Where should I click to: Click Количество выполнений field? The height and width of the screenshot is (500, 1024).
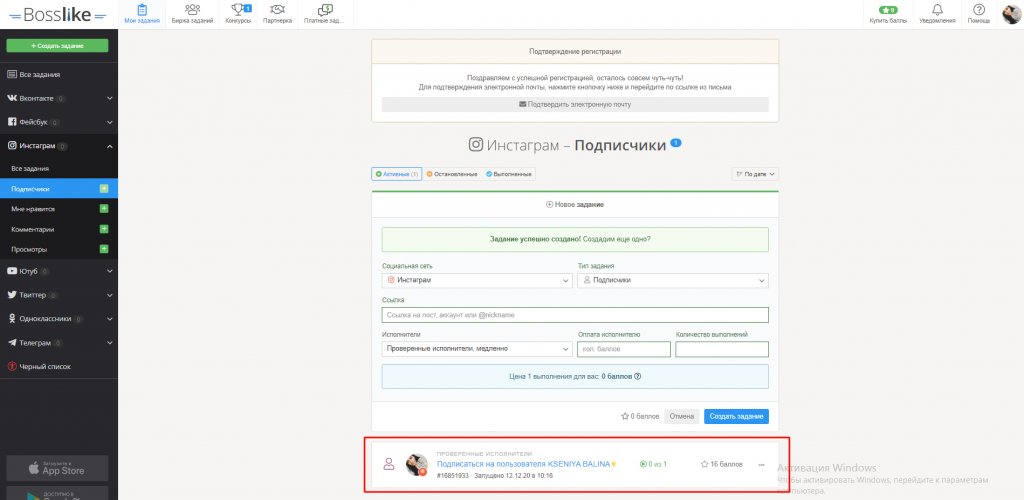pos(722,349)
